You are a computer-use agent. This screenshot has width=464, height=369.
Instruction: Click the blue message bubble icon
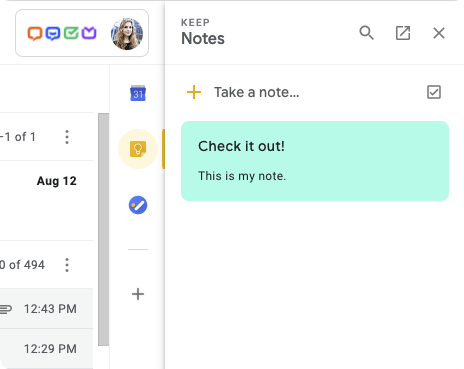point(53,33)
